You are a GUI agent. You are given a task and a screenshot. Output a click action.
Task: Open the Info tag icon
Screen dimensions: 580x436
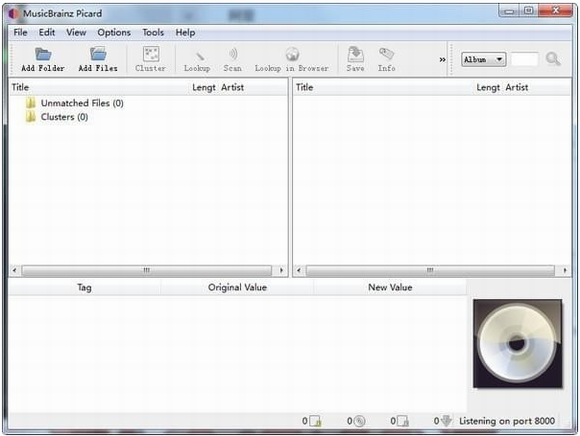[387, 54]
